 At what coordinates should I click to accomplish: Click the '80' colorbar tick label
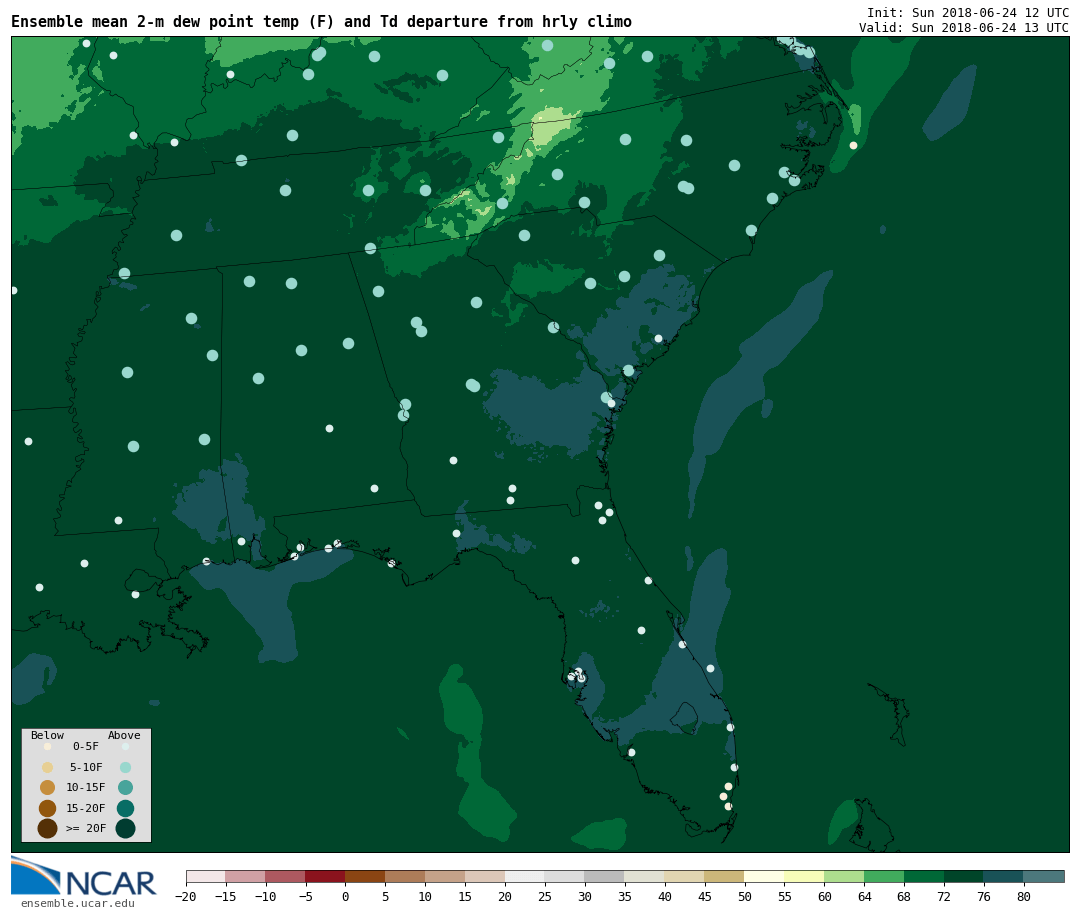coord(1024,896)
